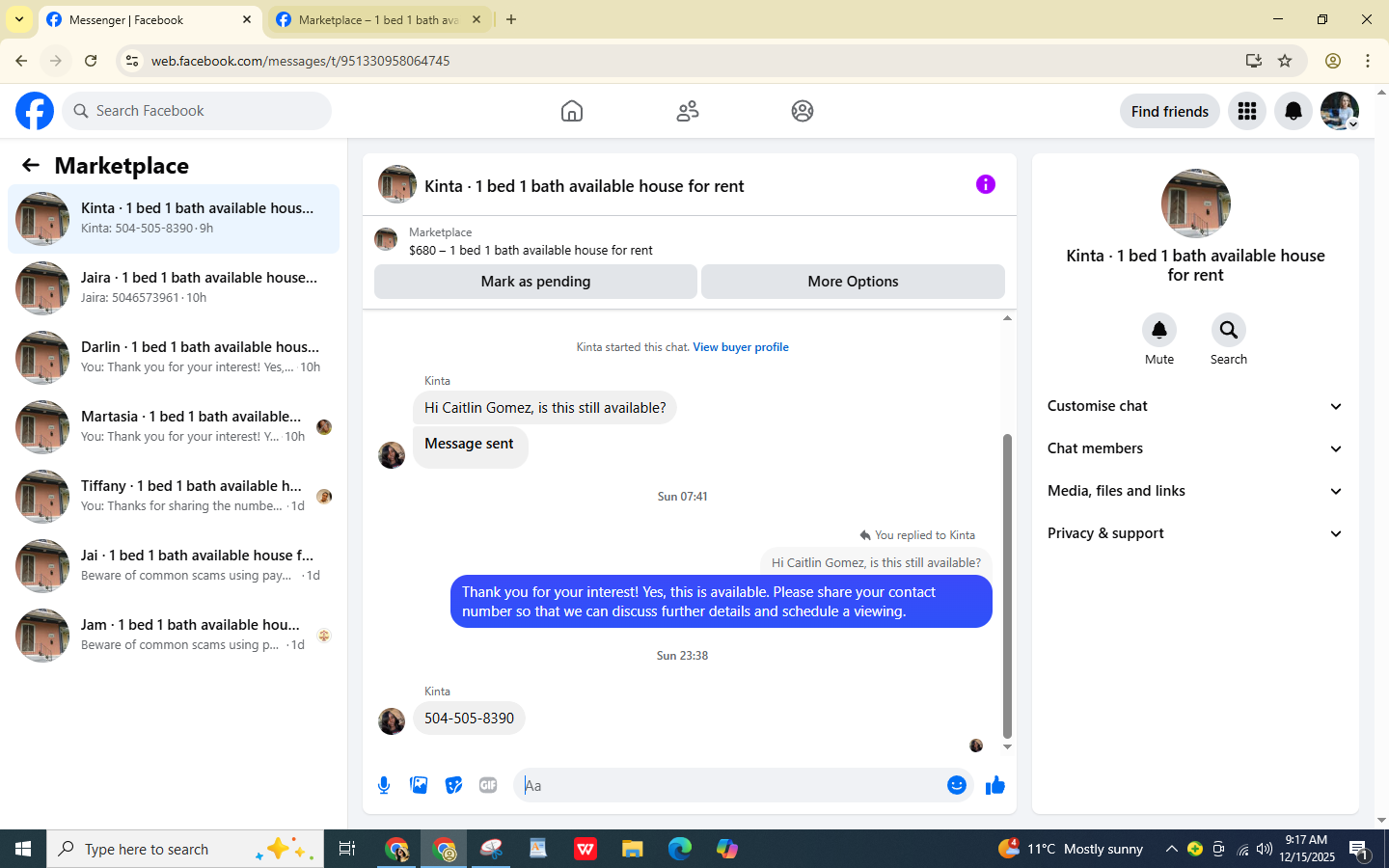Open the Jam conversation in the chat list

coord(174,636)
